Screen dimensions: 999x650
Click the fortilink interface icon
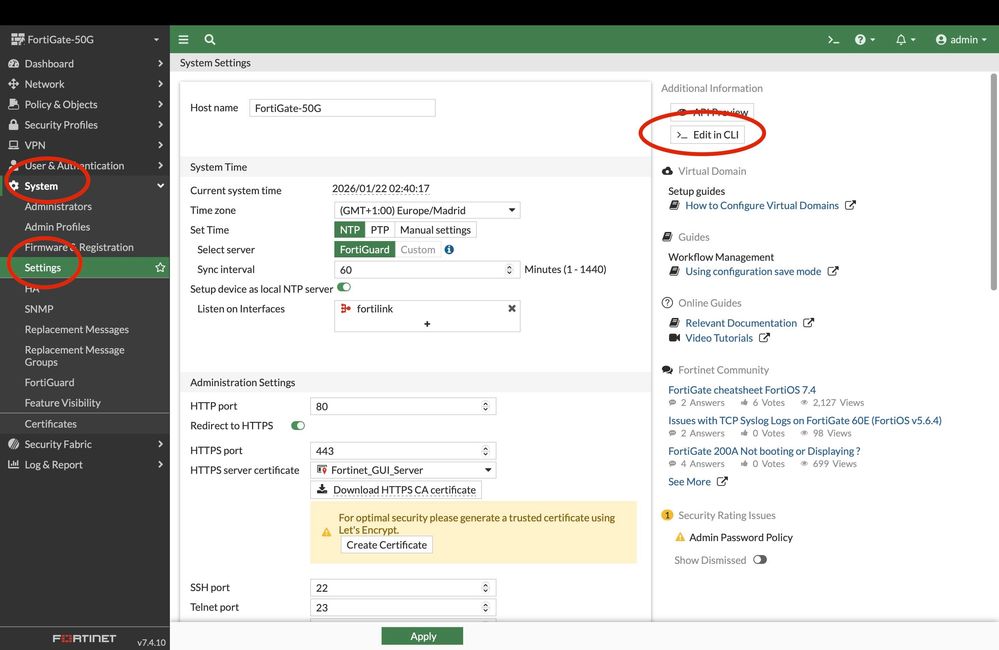[345, 308]
